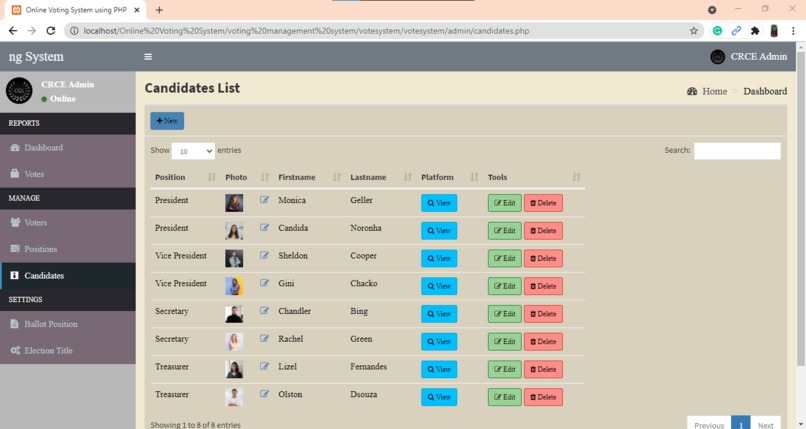Edit photo icon for Sheldon Cooper
Viewport: 806px width, 429px height.
[264, 255]
